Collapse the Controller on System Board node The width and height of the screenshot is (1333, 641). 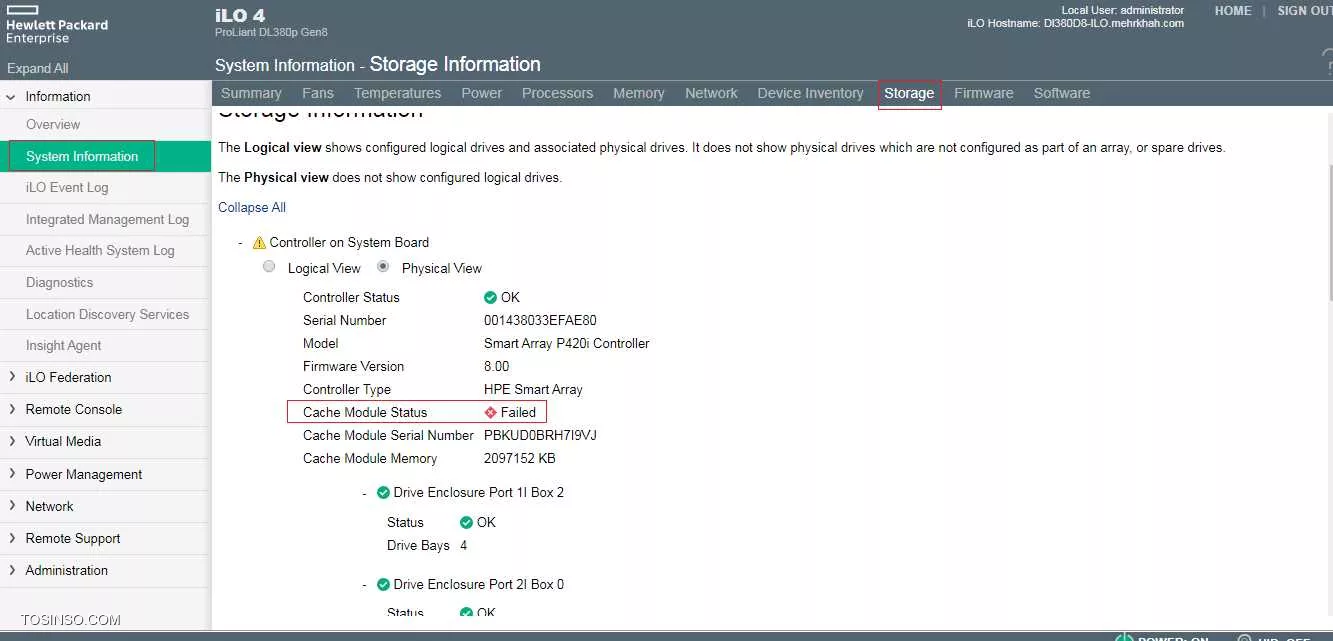tap(240, 242)
